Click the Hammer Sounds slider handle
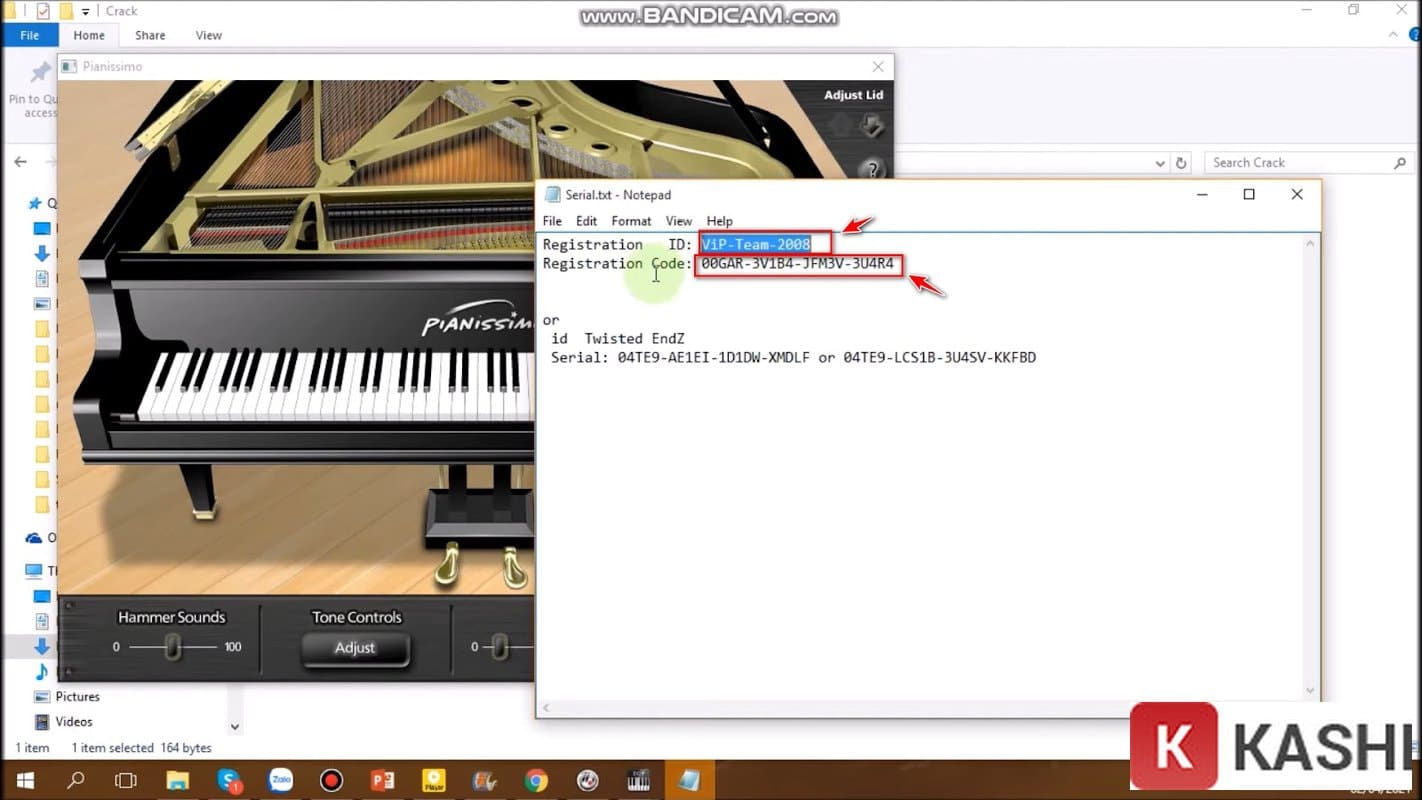 click(x=173, y=647)
